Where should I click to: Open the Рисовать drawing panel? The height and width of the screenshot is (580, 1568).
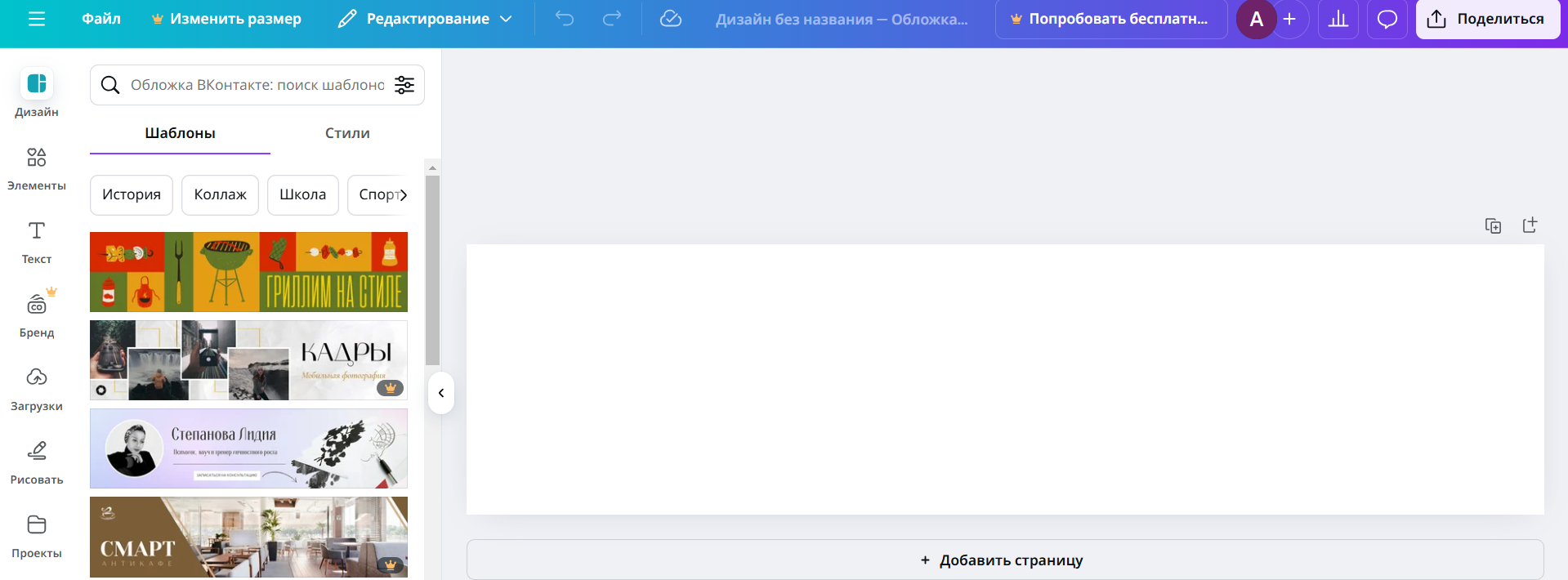37,462
